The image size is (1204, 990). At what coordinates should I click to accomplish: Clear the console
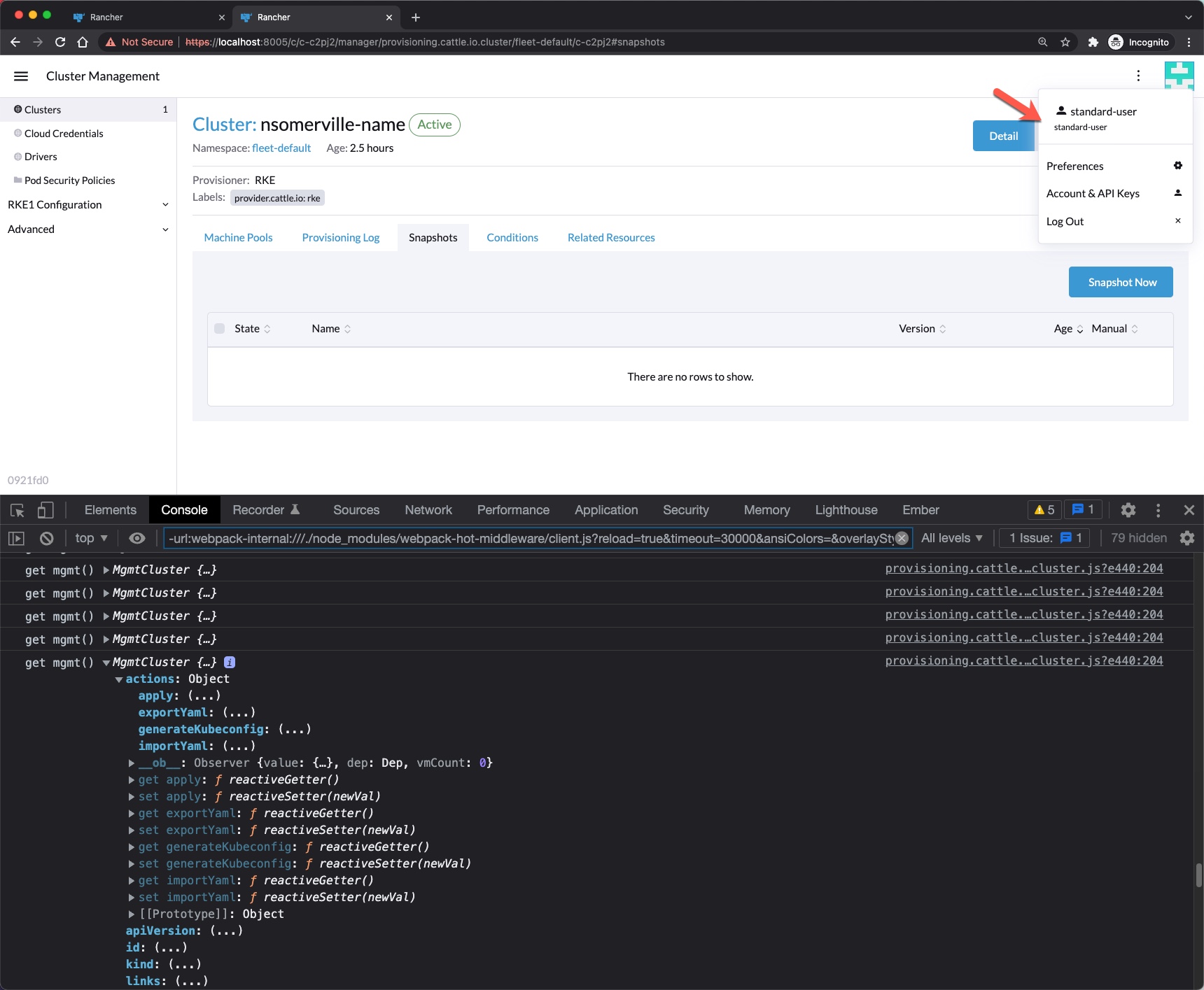46,538
